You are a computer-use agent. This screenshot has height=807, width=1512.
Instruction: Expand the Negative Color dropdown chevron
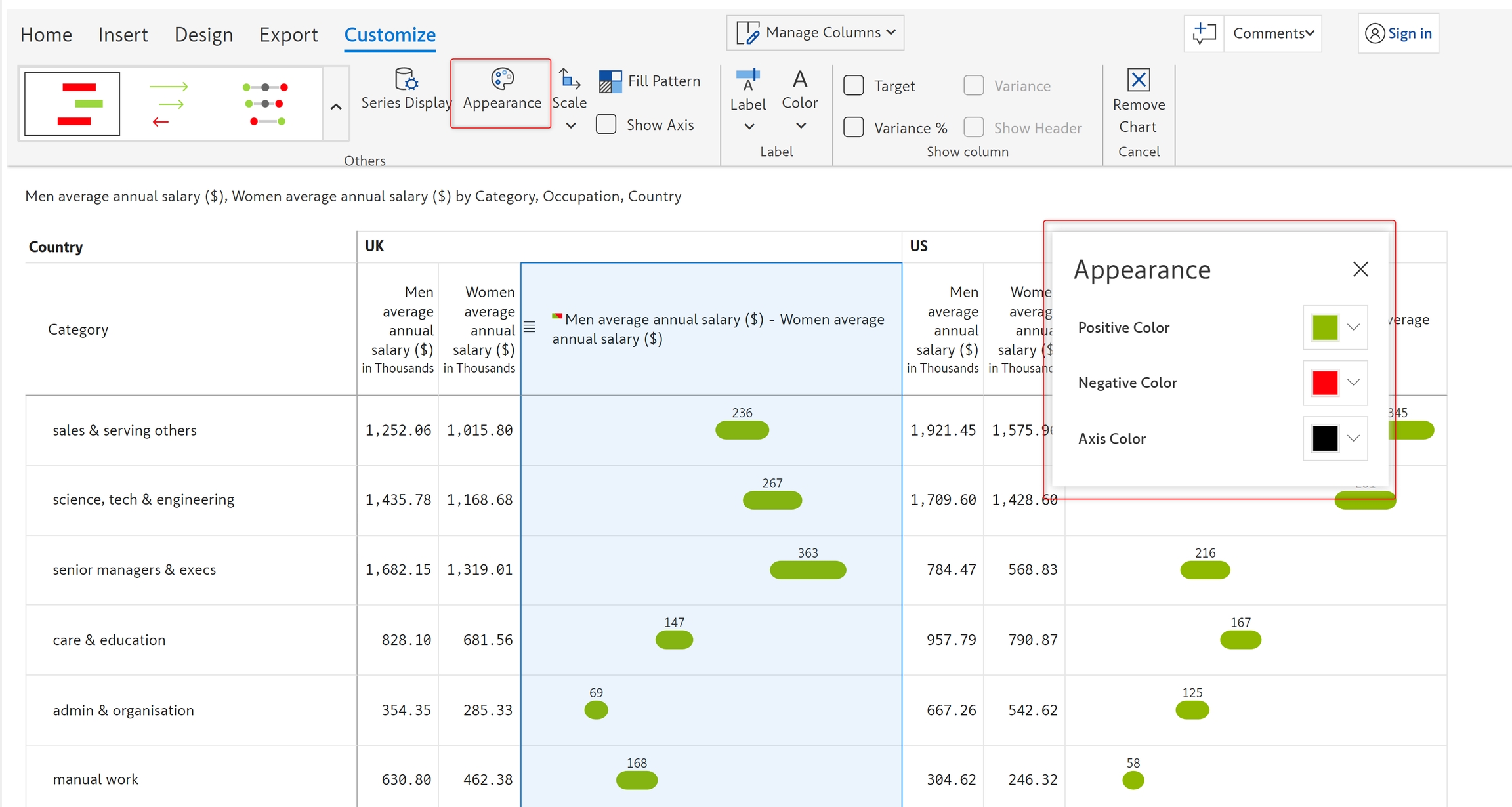coord(1353,383)
